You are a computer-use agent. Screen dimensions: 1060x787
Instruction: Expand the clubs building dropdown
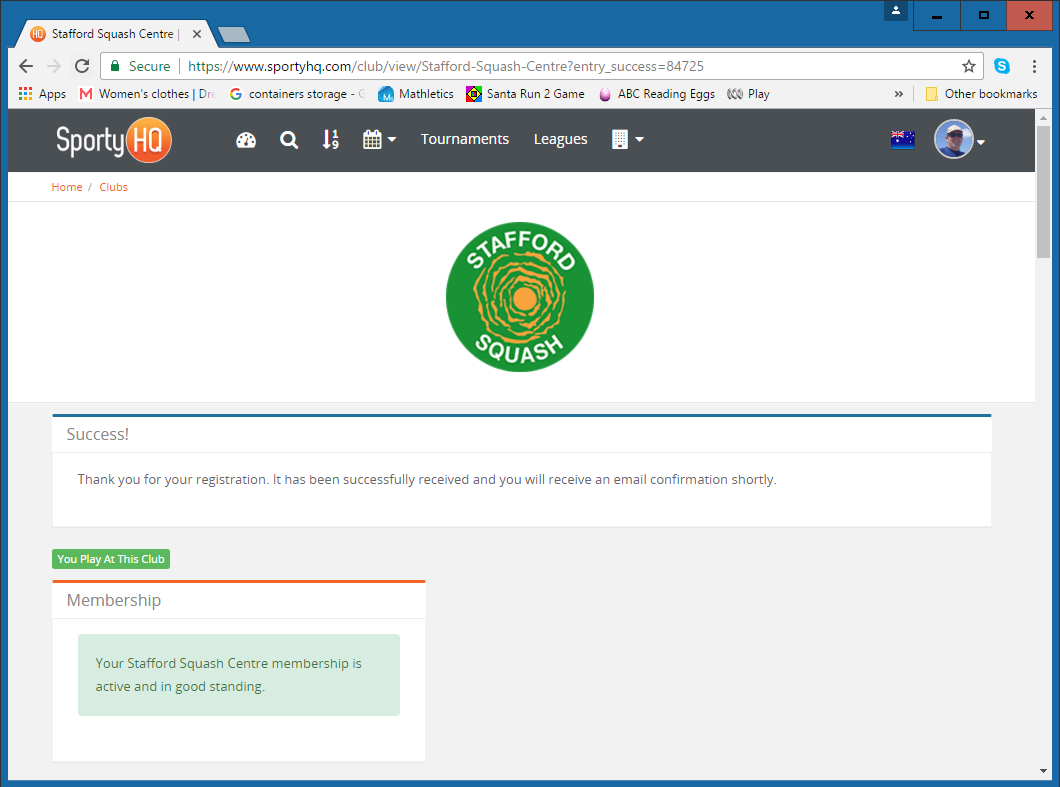click(x=627, y=140)
